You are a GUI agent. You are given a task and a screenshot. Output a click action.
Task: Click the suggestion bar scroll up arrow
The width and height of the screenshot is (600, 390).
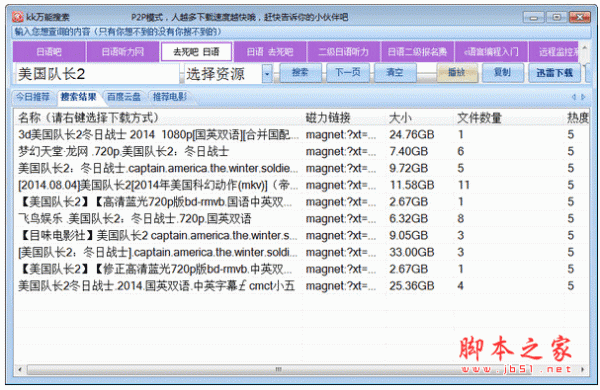point(584,48)
